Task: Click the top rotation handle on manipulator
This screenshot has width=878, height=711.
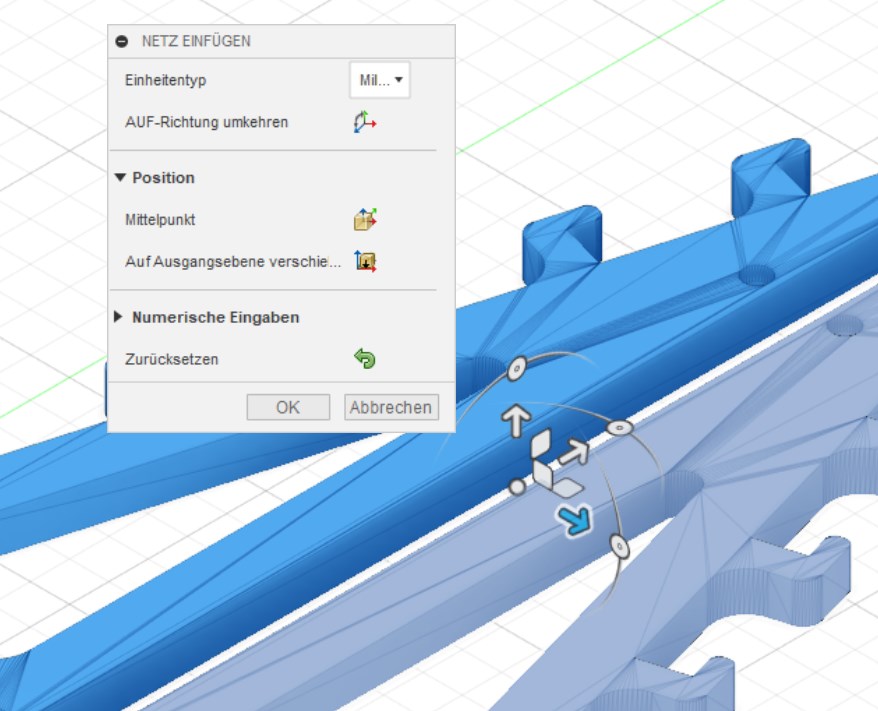Action: (516, 368)
